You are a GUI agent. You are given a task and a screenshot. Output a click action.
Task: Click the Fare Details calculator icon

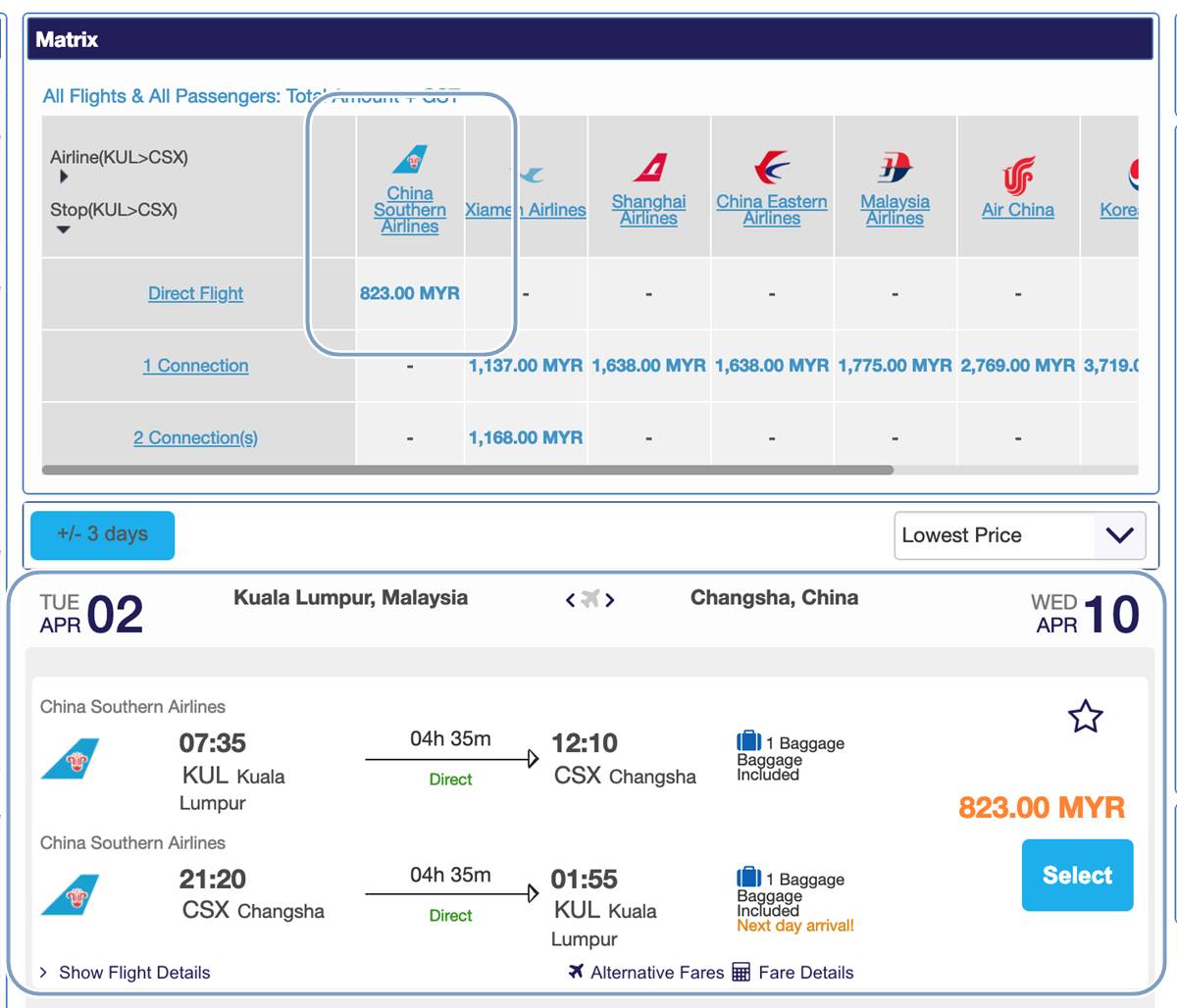(x=742, y=973)
